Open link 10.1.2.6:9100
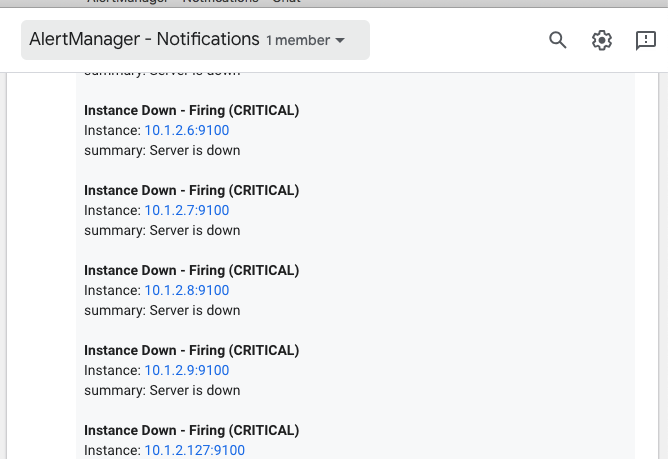This screenshot has height=459, width=668. point(187,130)
